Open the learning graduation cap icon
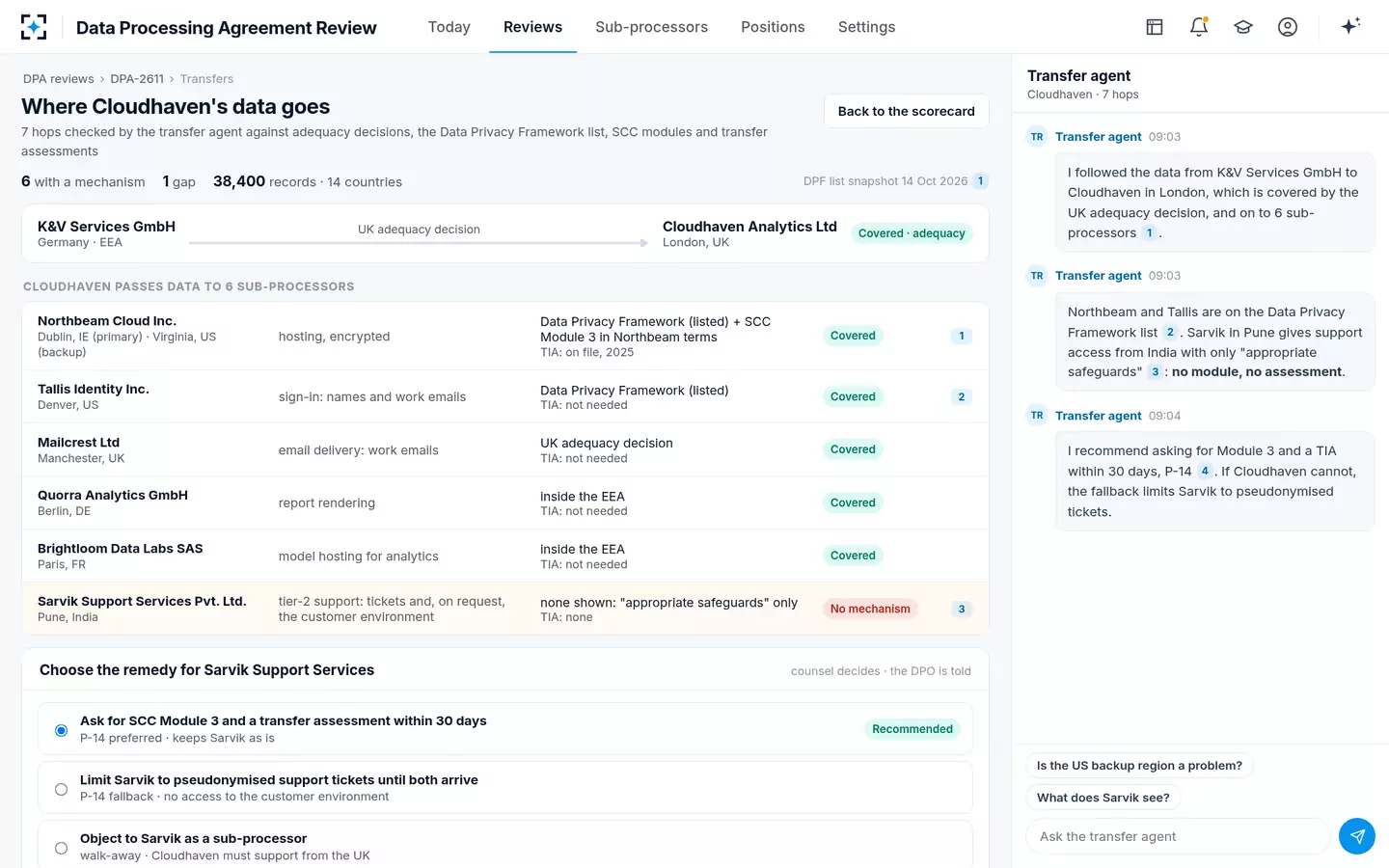The width and height of the screenshot is (1389, 868). click(1243, 27)
